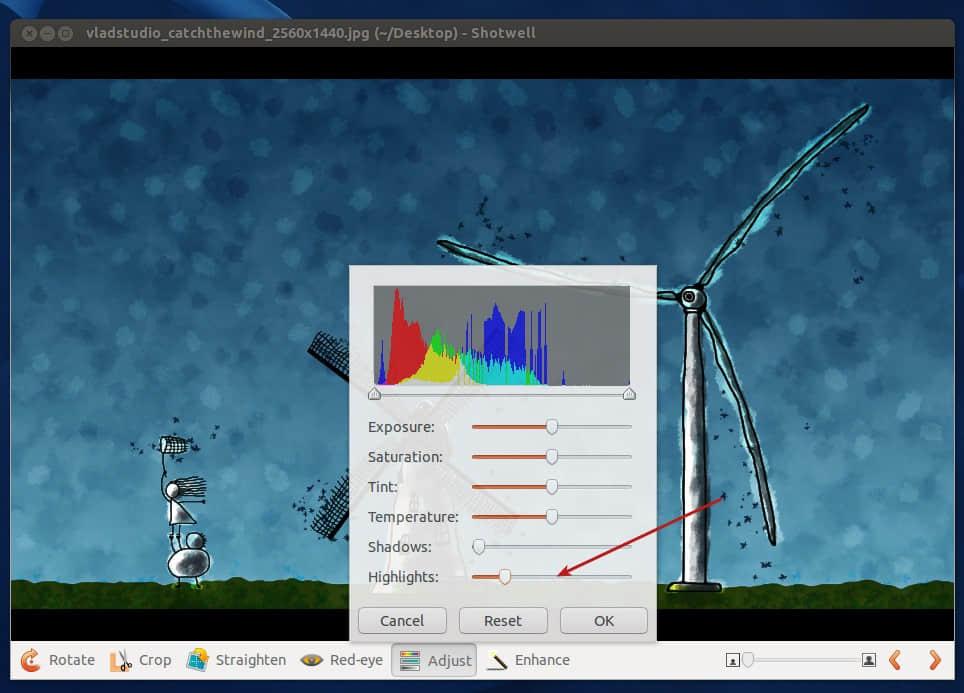
Task: Click the zoom-out small image icon
Action: click(x=733, y=660)
